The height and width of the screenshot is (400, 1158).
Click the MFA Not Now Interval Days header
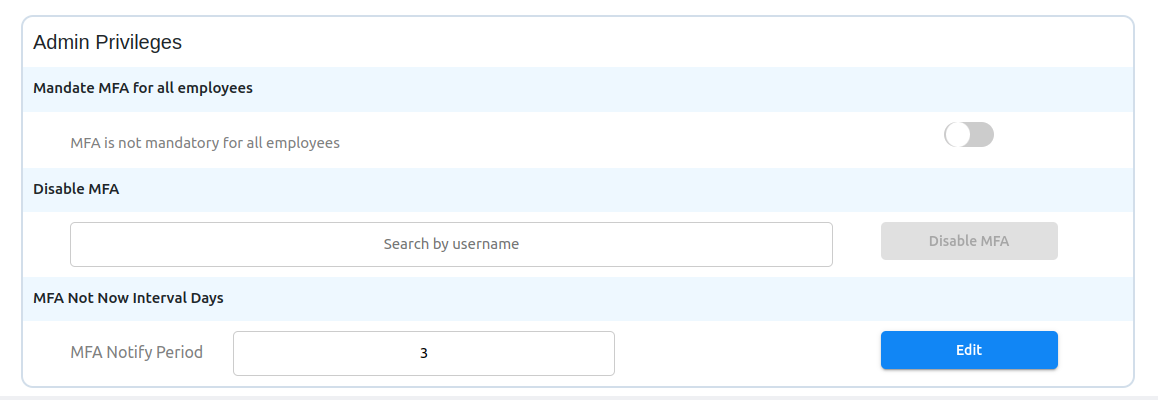128,298
